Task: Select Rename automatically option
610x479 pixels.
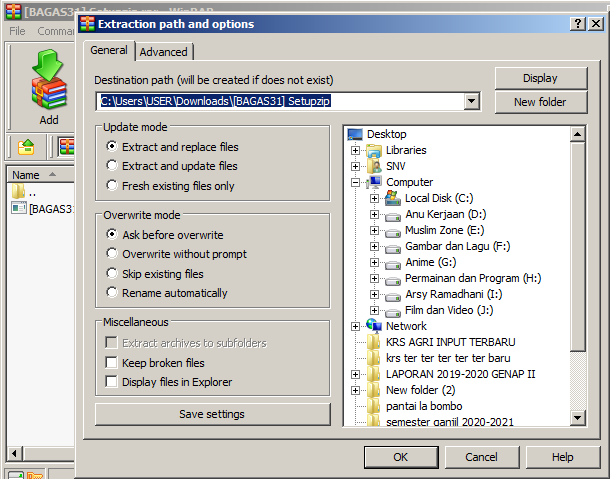Action: tap(112, 292)
